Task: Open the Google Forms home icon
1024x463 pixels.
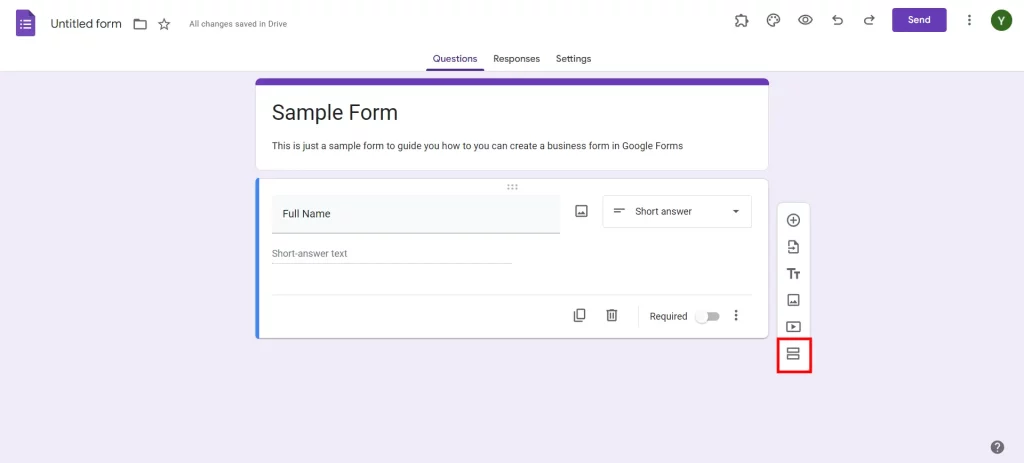Action: pyautogui.click(x=25, y=23)
